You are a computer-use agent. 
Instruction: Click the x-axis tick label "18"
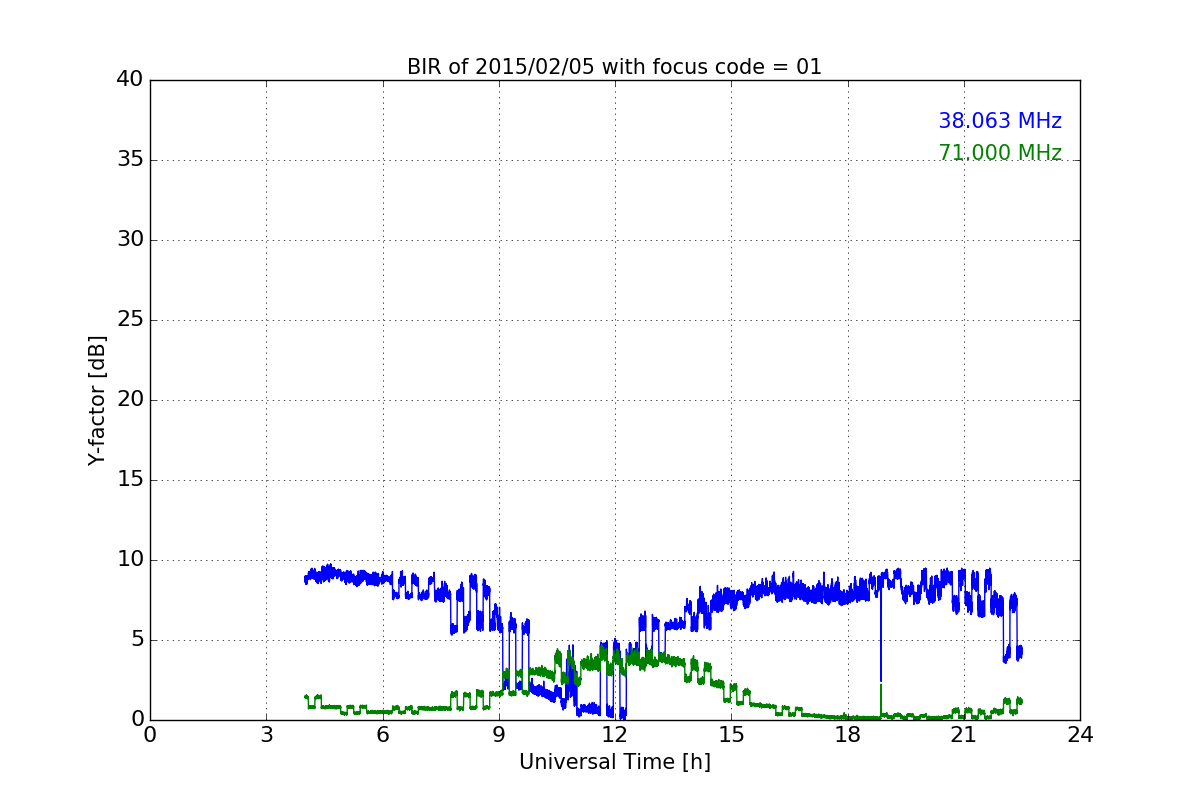click(847, 735)
